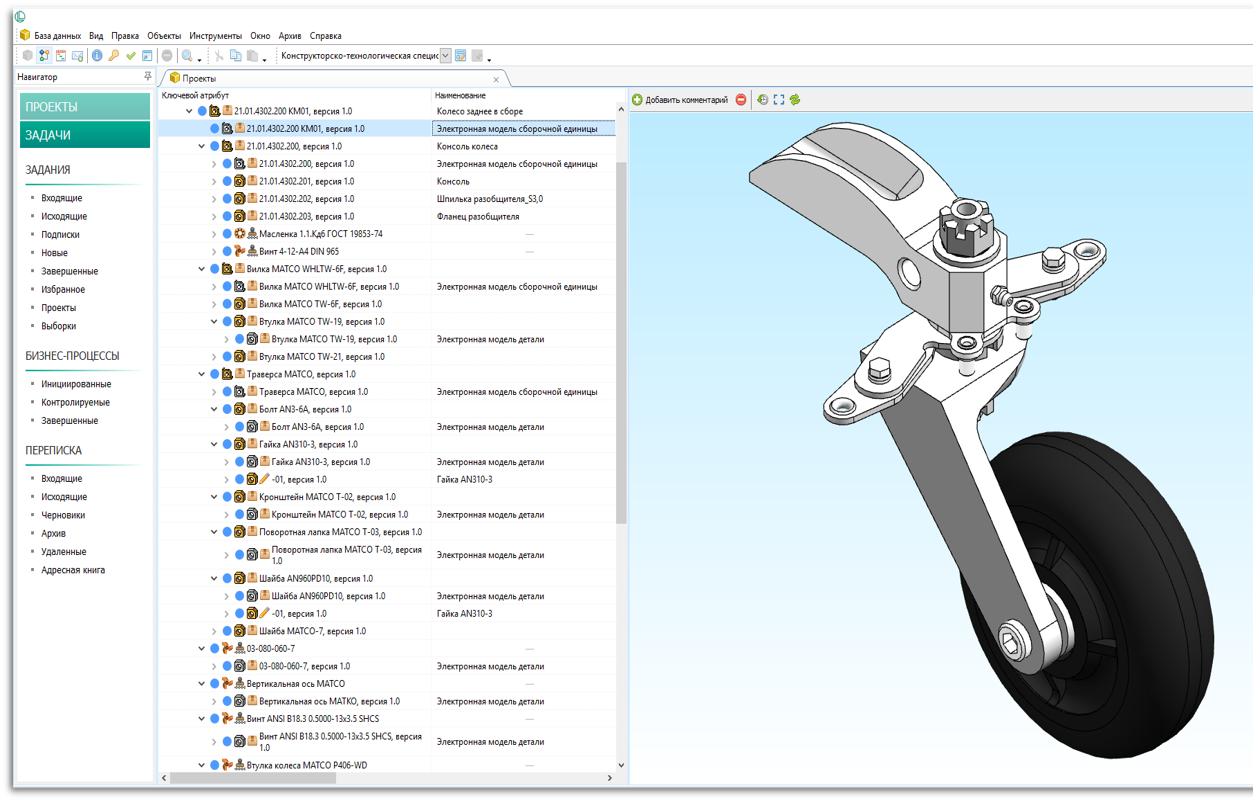
Task: Click the green refresh arrows icon
Action: point(795,100)
